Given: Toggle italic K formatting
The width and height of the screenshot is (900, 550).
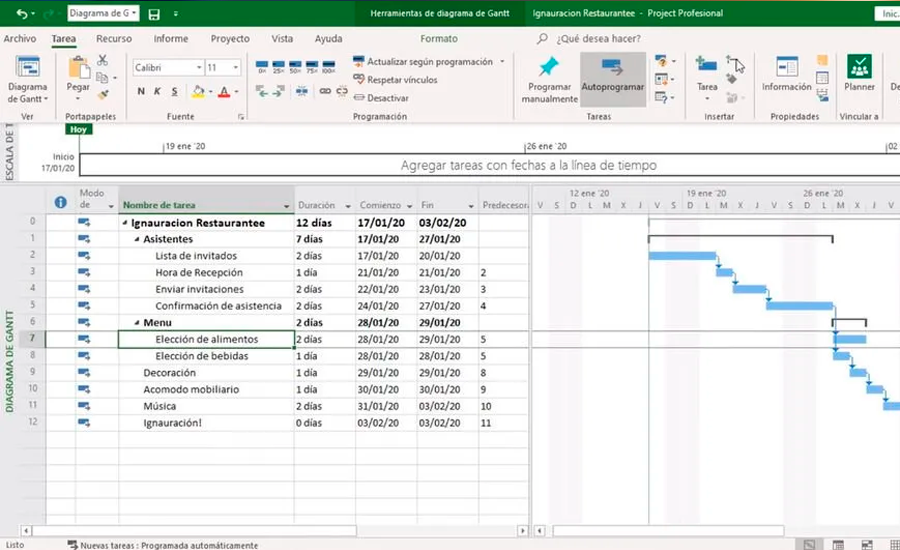Looking at the screenshot, I should pos(157,91).
